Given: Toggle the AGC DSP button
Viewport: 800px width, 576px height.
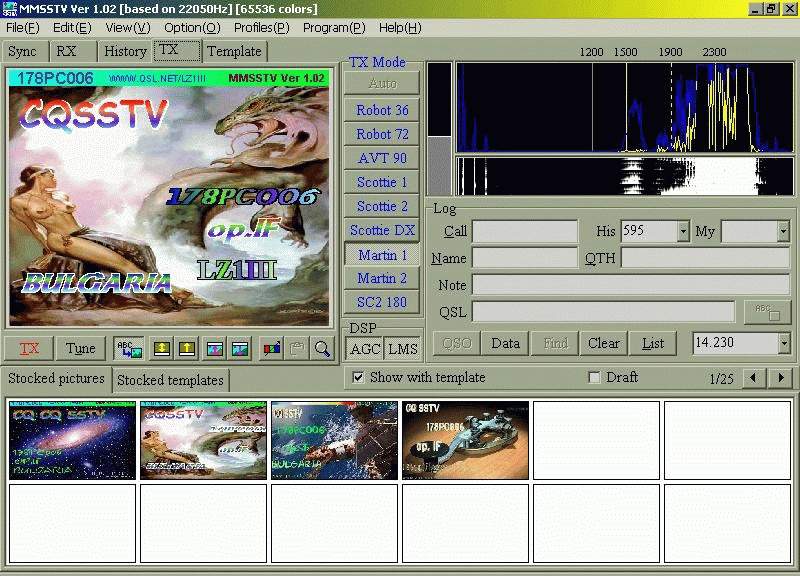Looking at the screenshot, I should click(x=364, y=348).
